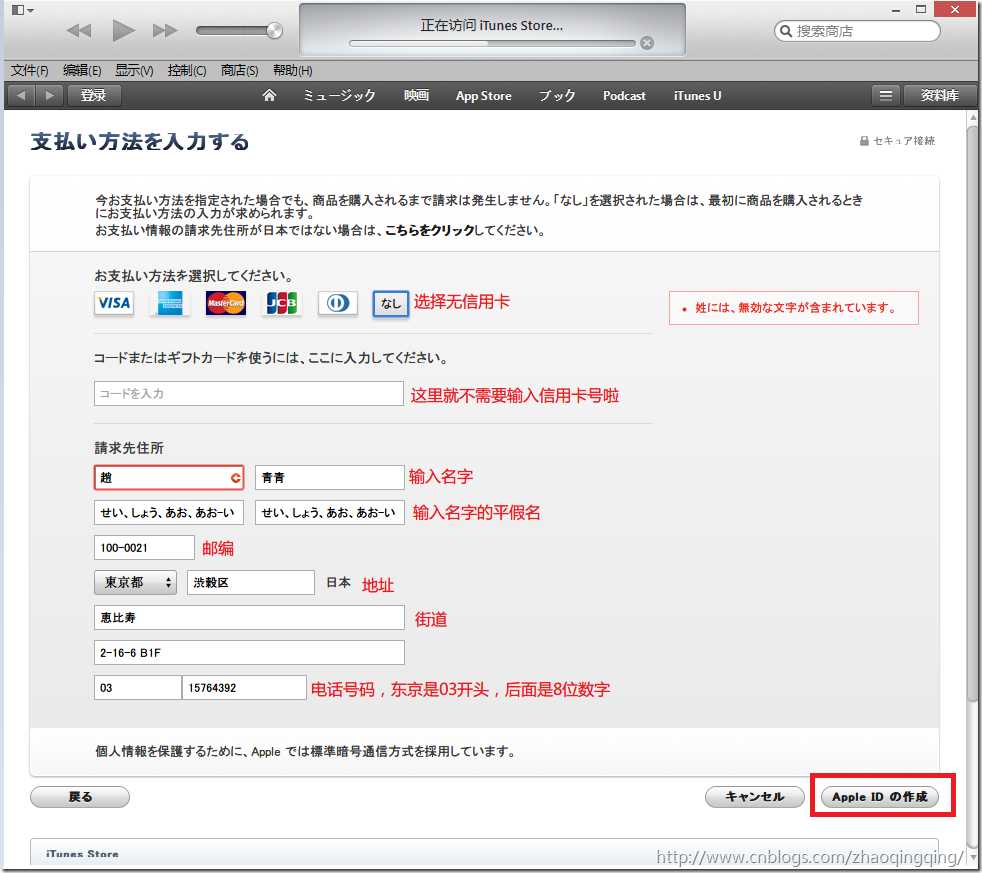Select the VISA payment method icon
Screen dimensions: 982x873
[x=113, y=303]
